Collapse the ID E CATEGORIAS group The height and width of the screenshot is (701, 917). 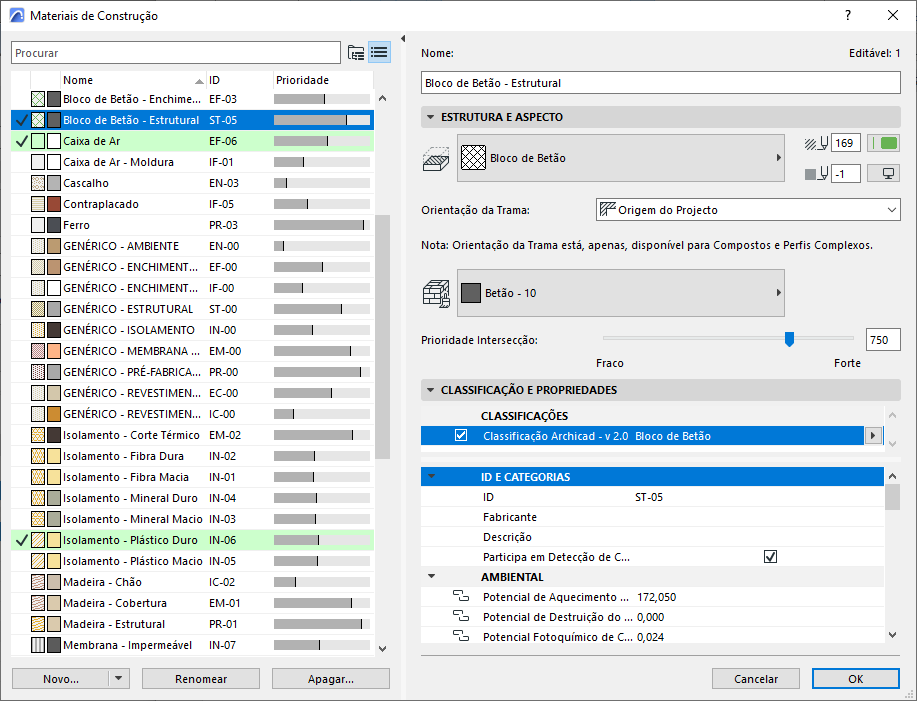click(x=432, y=476)
